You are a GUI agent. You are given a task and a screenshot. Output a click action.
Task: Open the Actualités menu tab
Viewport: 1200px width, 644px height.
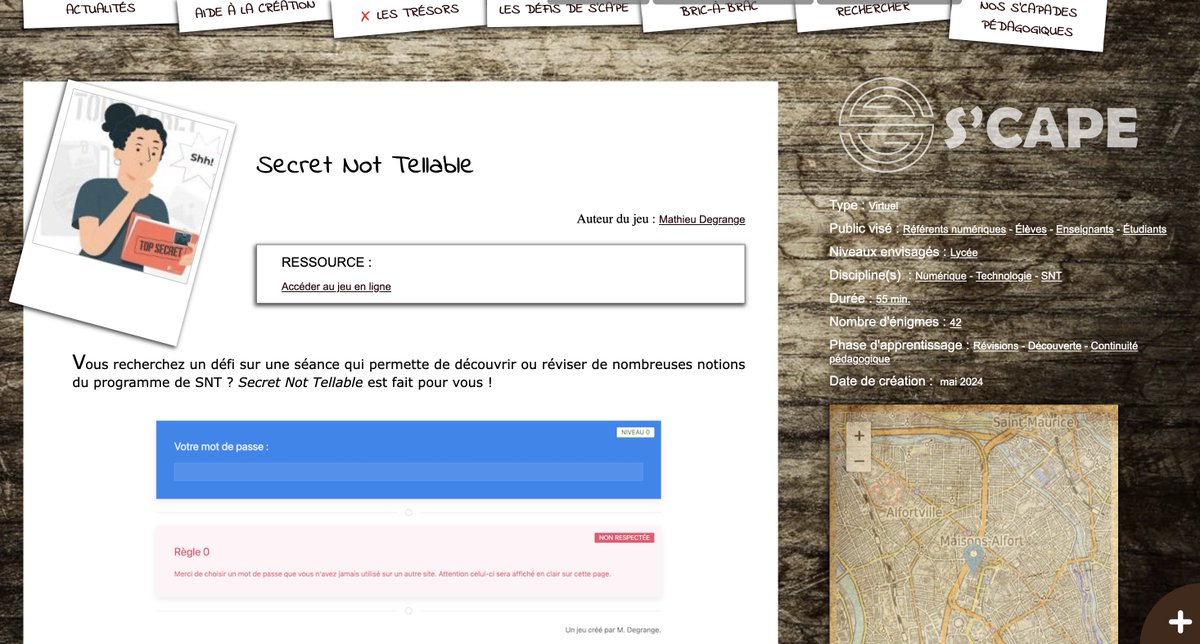100,9
